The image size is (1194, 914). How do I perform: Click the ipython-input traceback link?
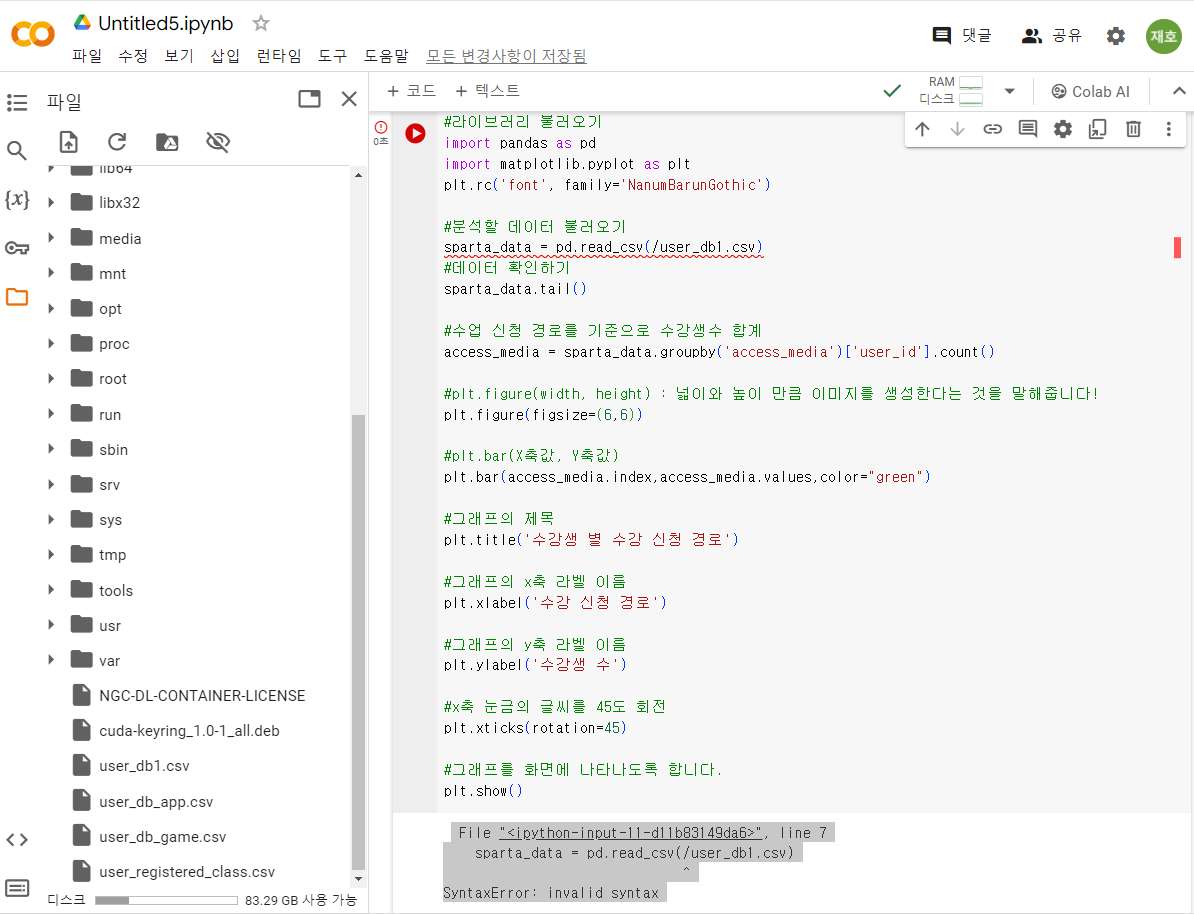[x=631, y=833]
